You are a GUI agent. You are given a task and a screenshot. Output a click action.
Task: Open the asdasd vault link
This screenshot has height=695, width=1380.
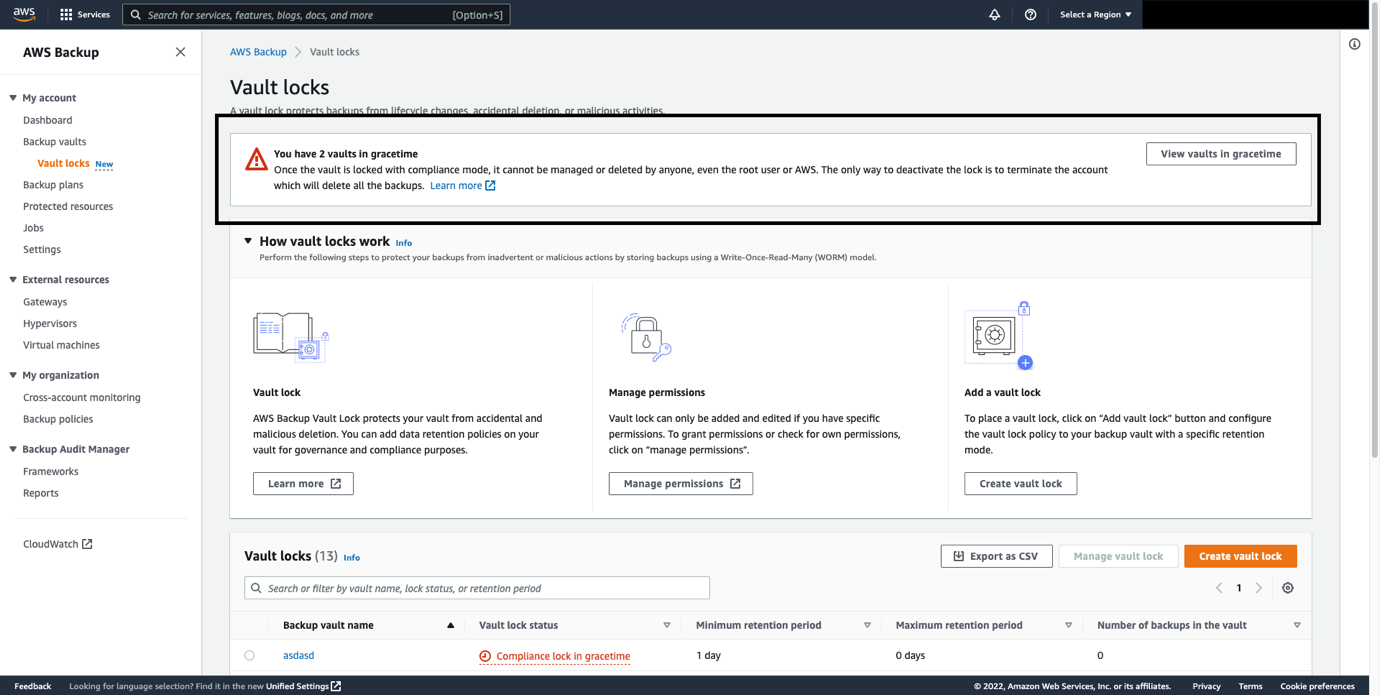[299, 656]
